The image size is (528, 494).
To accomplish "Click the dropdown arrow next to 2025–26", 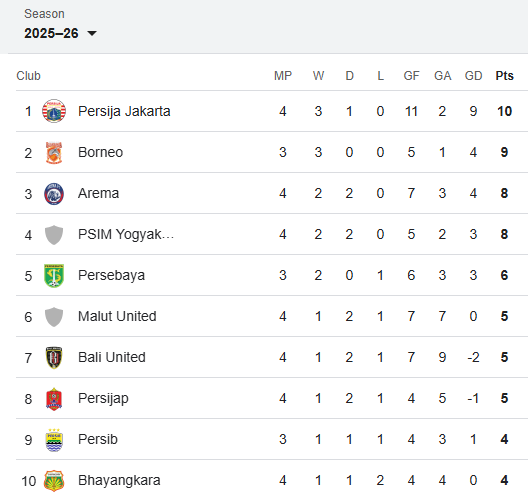I will click(92, 33).
